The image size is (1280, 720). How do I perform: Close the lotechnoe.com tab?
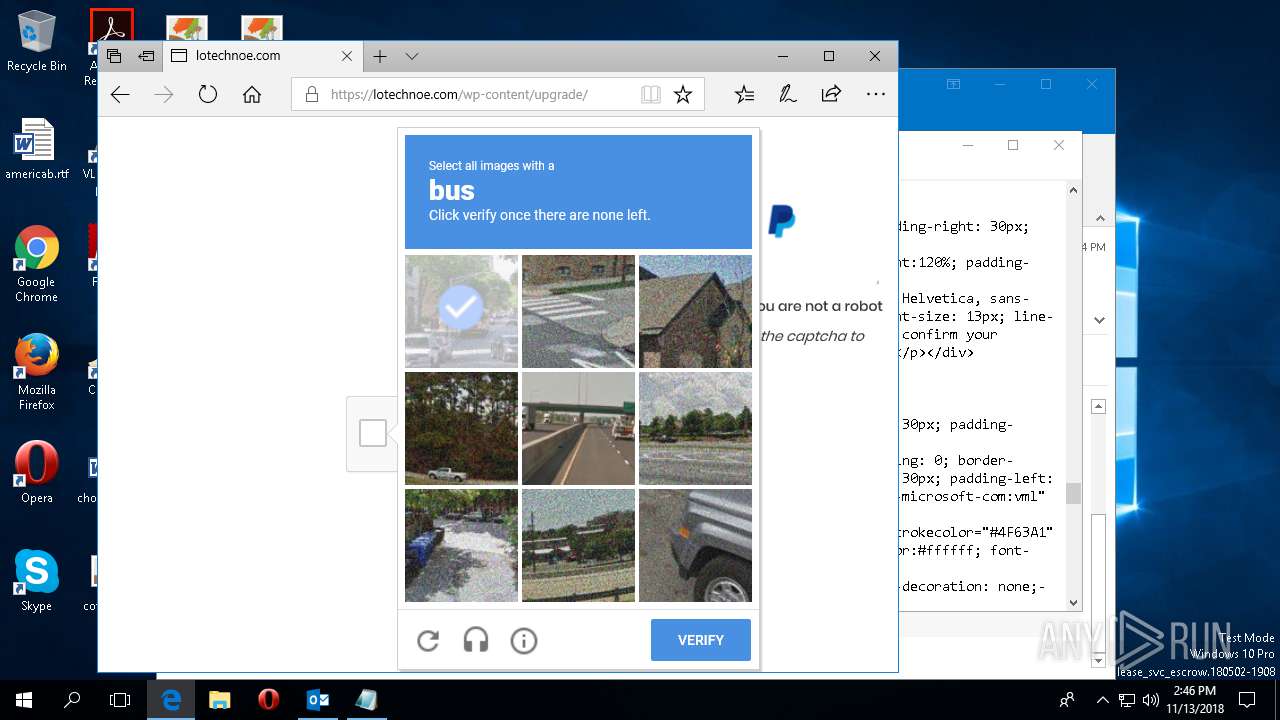tap(347, 56)
